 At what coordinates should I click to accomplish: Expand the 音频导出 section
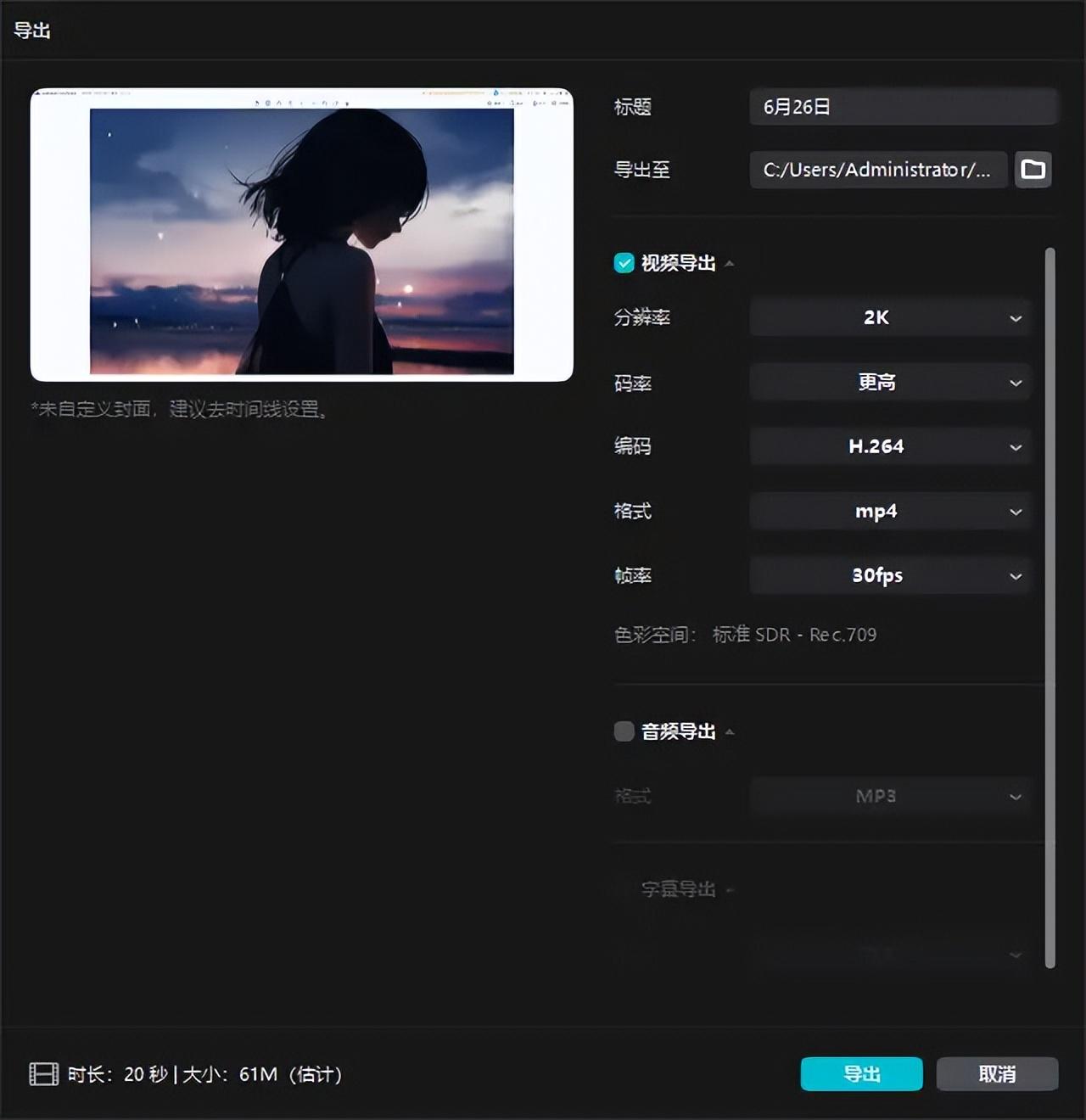click(730, 732)
